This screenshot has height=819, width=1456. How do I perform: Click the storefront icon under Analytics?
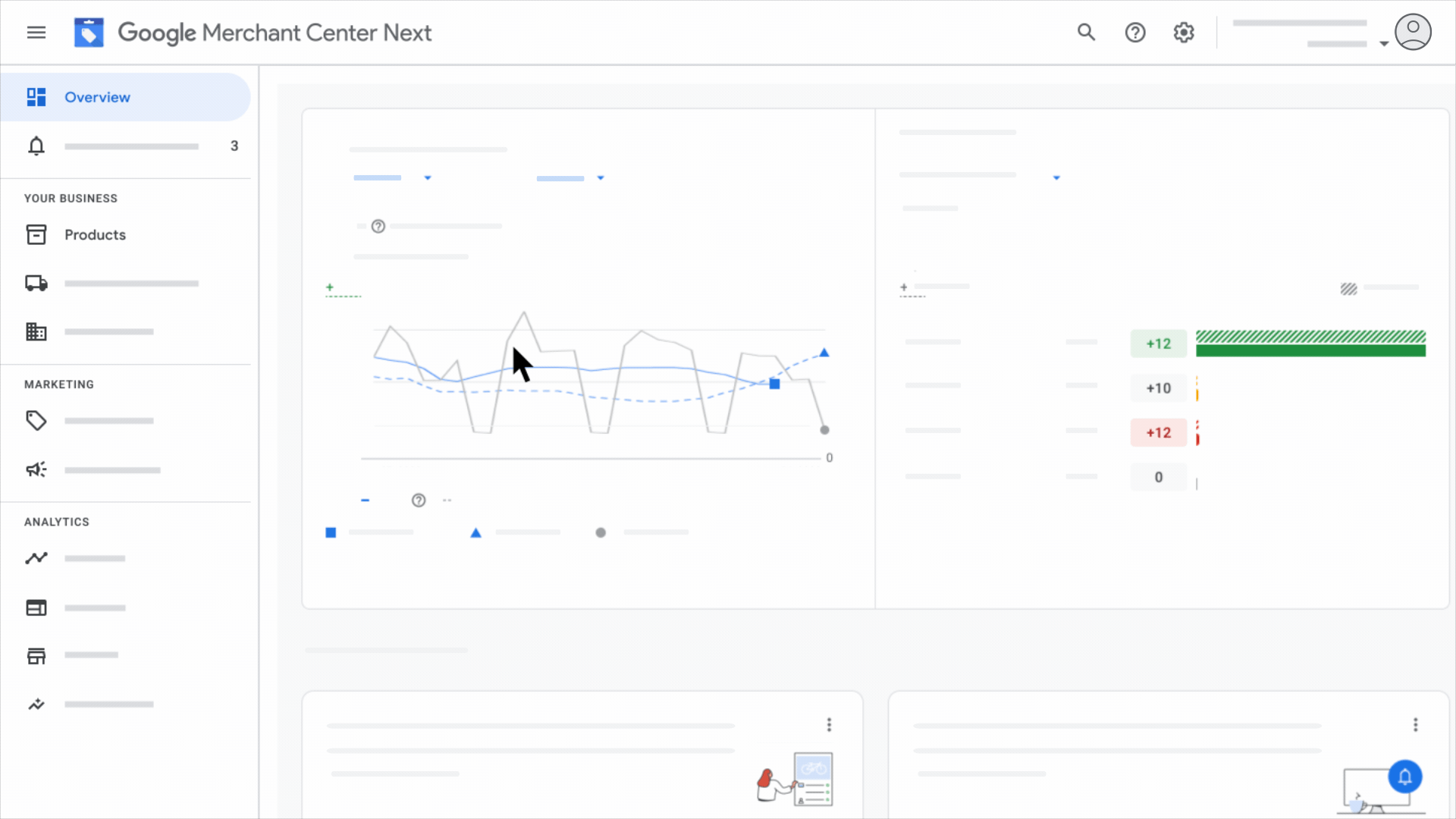point(36,656)
